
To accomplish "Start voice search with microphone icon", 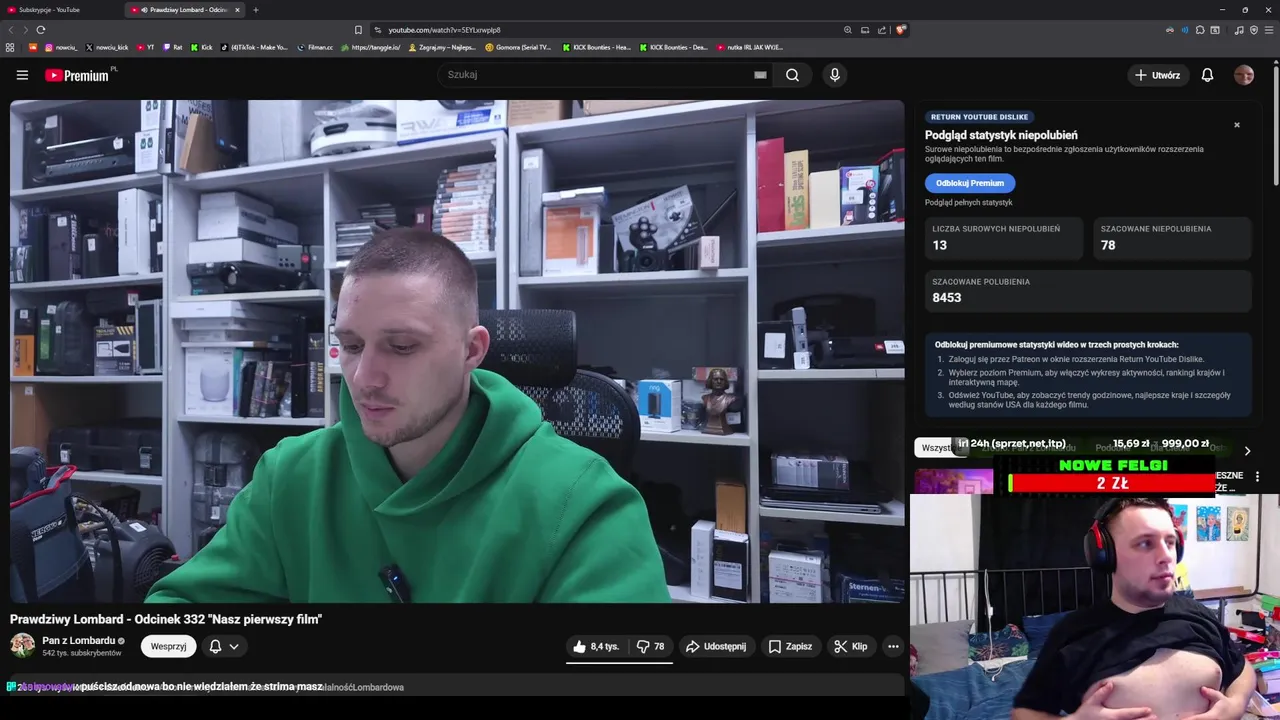I will pyautogui.click(x=835, y=75).
